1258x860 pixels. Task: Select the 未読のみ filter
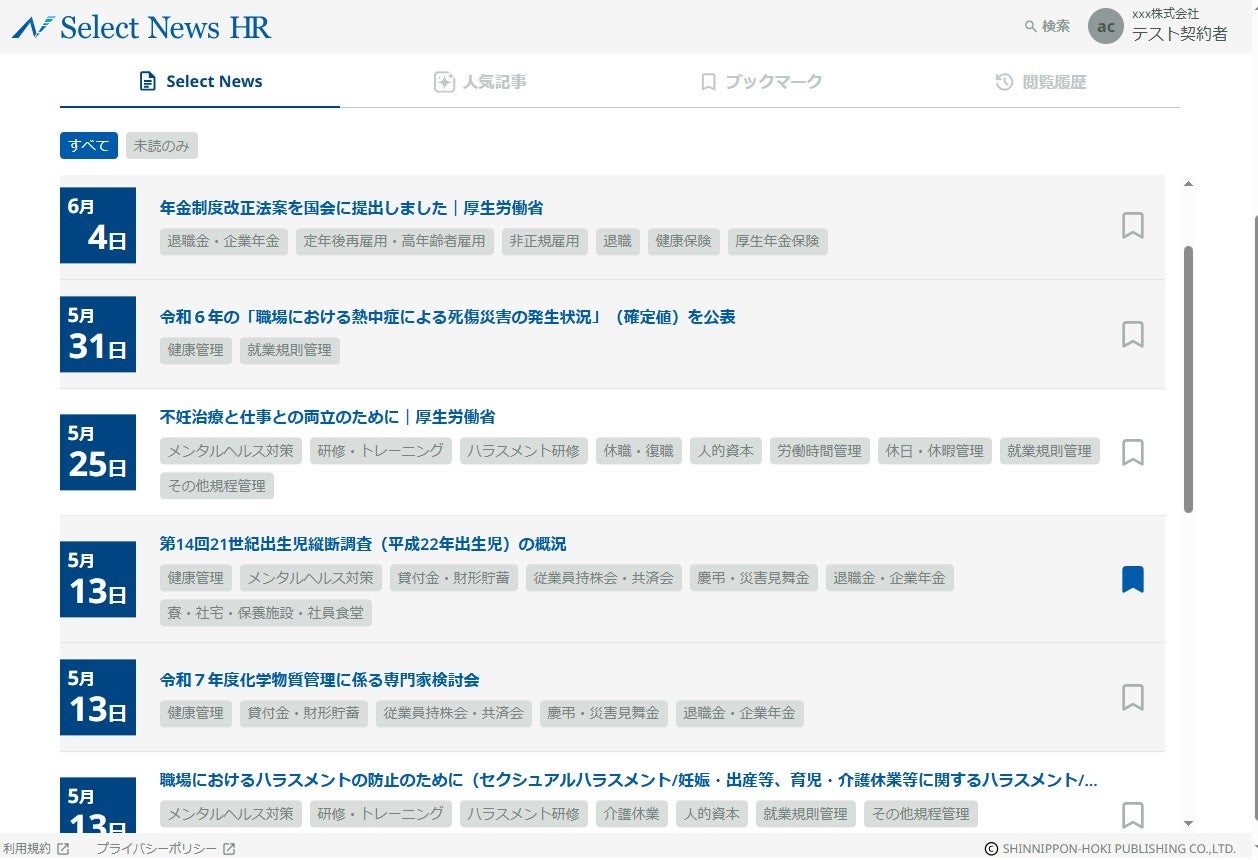162,146
